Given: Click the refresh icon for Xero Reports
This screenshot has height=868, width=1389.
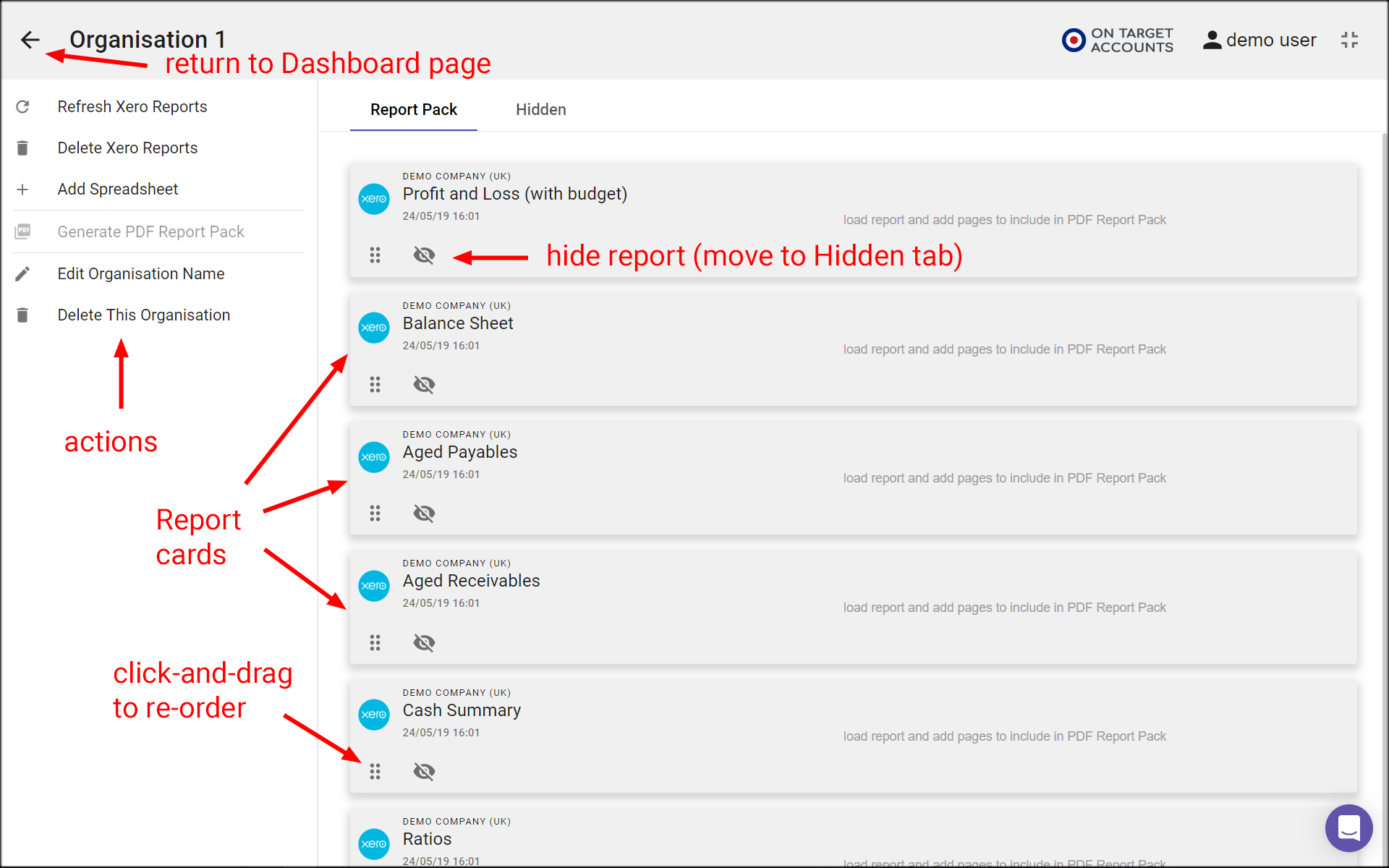Looking at the screenshot, I should 22,106.
